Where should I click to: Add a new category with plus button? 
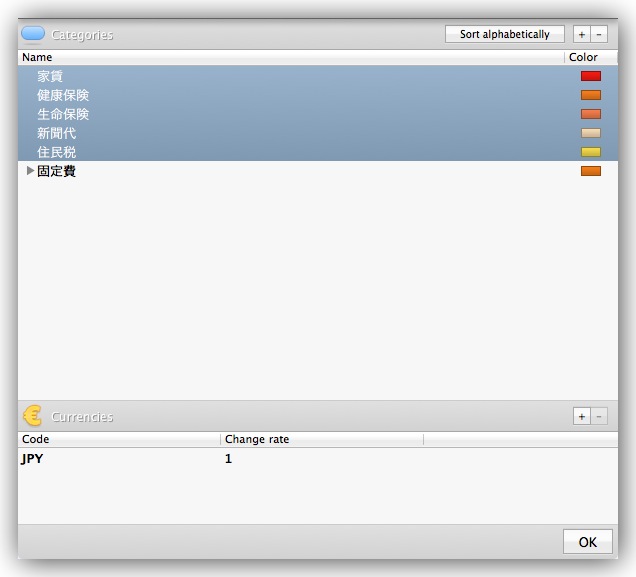click(x=582, y=34)
